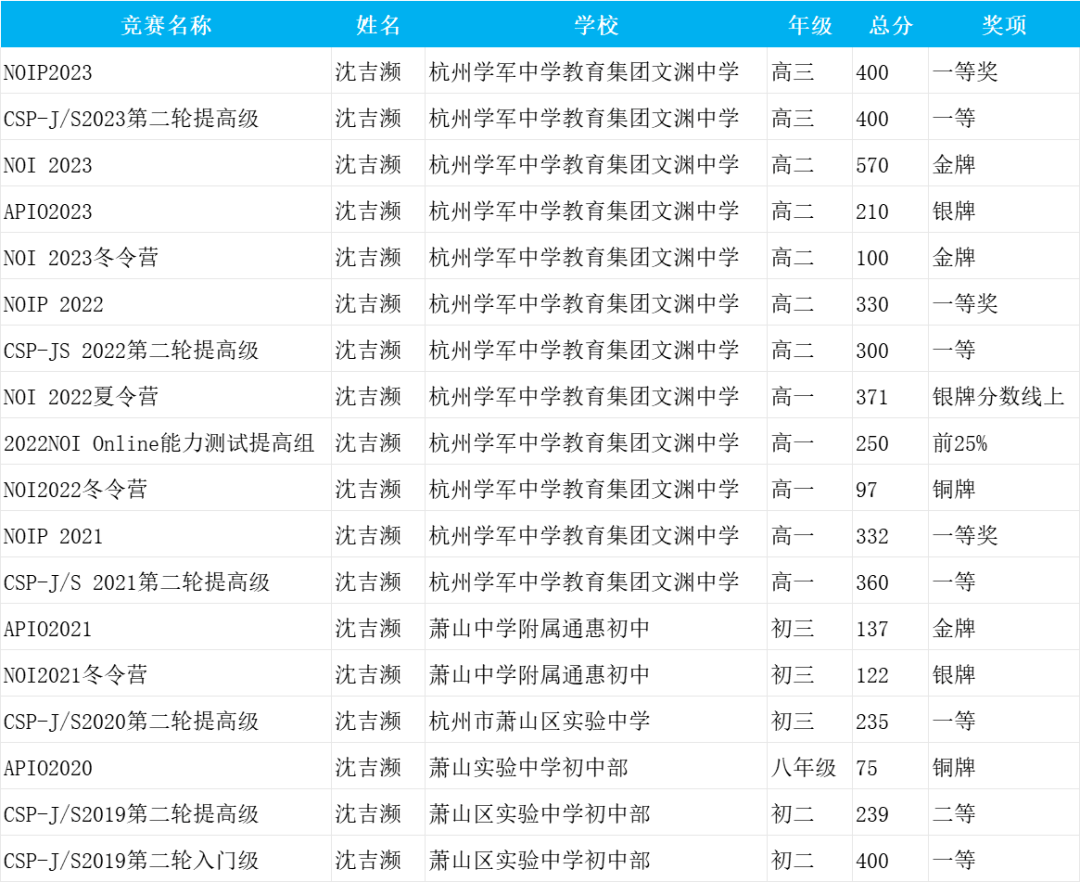The image size is (1080, 882).
Task: Click the NOIP2023 competition cell
Action: point(48,72)
